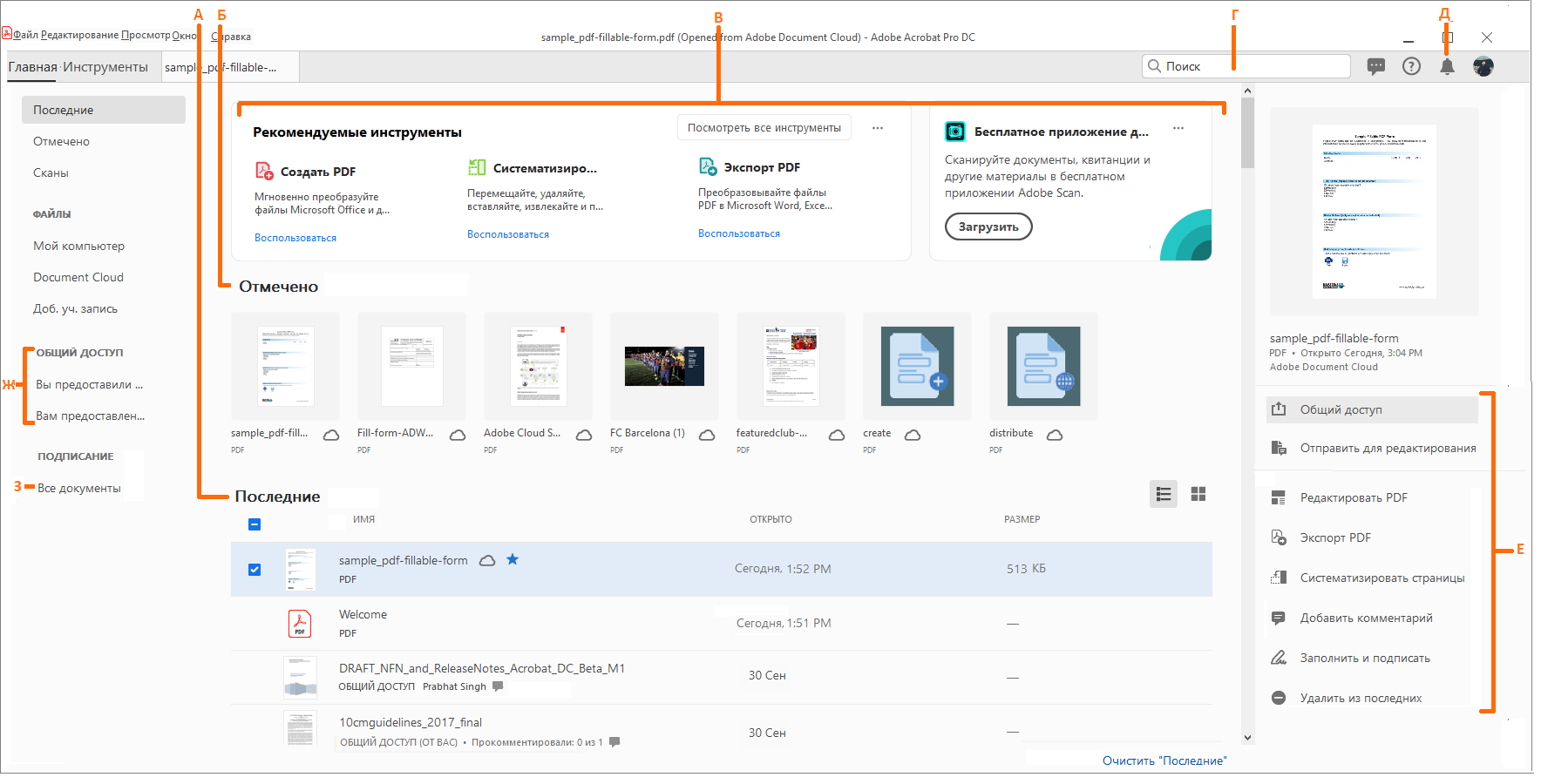The width and height of the screenshot is (1541, 784).
Task: Click the Очистить "Последние" link
Action: (x=1164, y=760)
